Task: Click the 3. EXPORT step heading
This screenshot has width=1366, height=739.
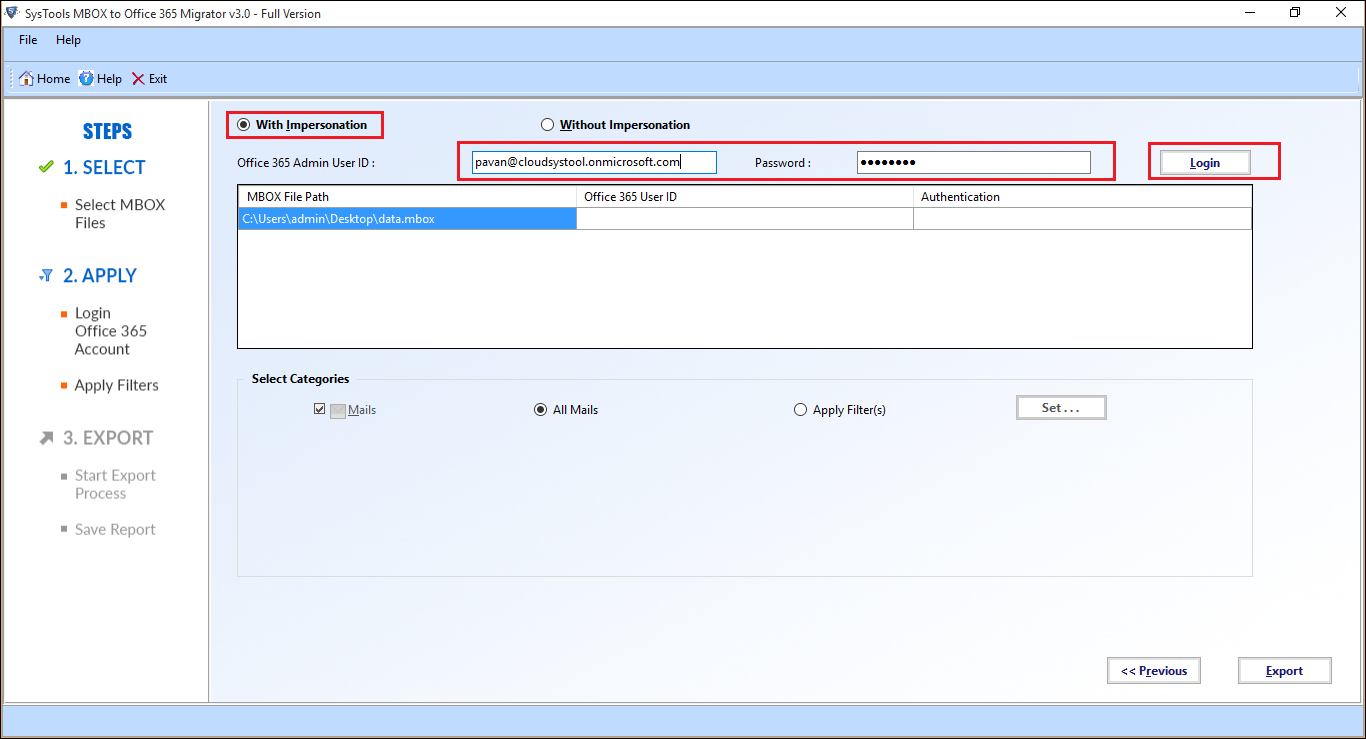Action: [x=108, y=438]
